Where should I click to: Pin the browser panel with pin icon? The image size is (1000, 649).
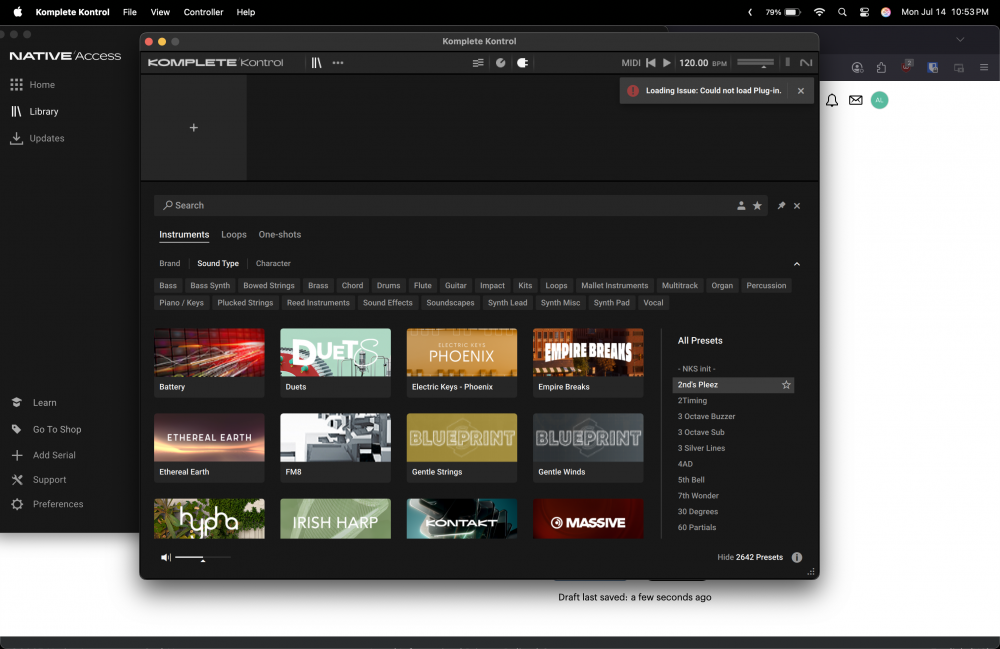tap(781, 205)
